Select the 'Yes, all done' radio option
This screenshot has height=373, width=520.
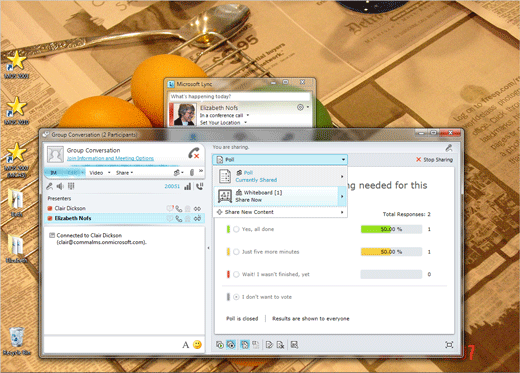[236, 229]
